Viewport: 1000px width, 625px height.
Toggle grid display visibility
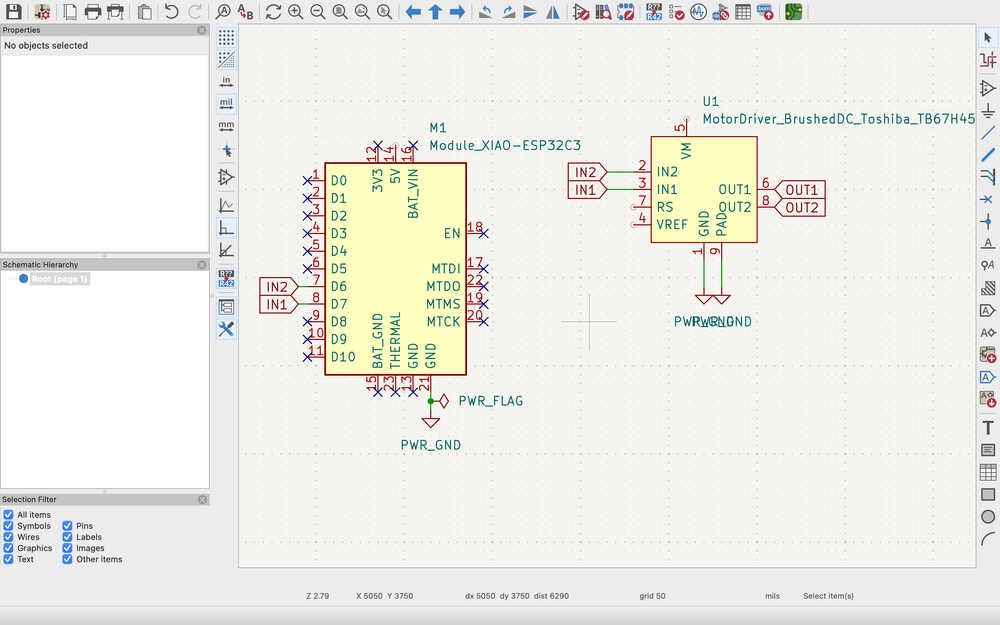[x=226, y=37]
